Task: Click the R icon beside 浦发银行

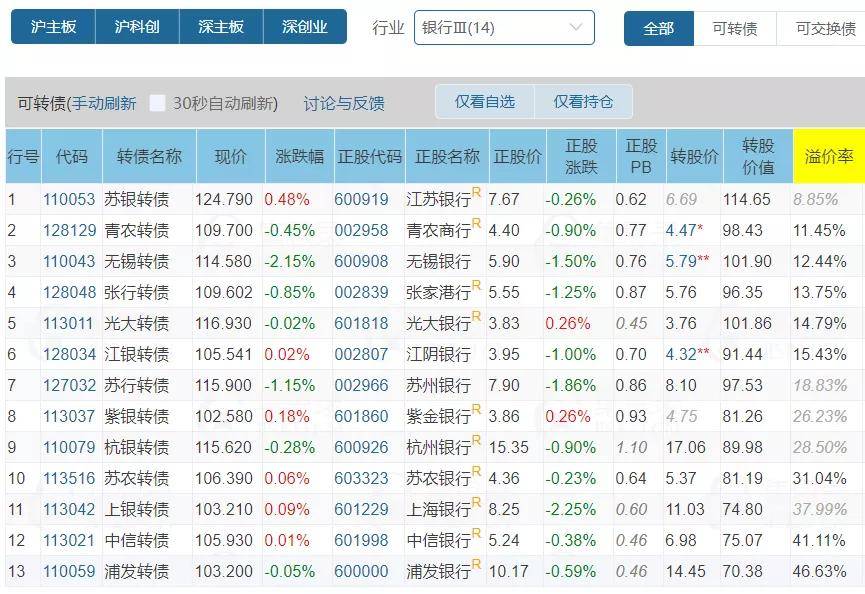Action: (x=476, y=564)
